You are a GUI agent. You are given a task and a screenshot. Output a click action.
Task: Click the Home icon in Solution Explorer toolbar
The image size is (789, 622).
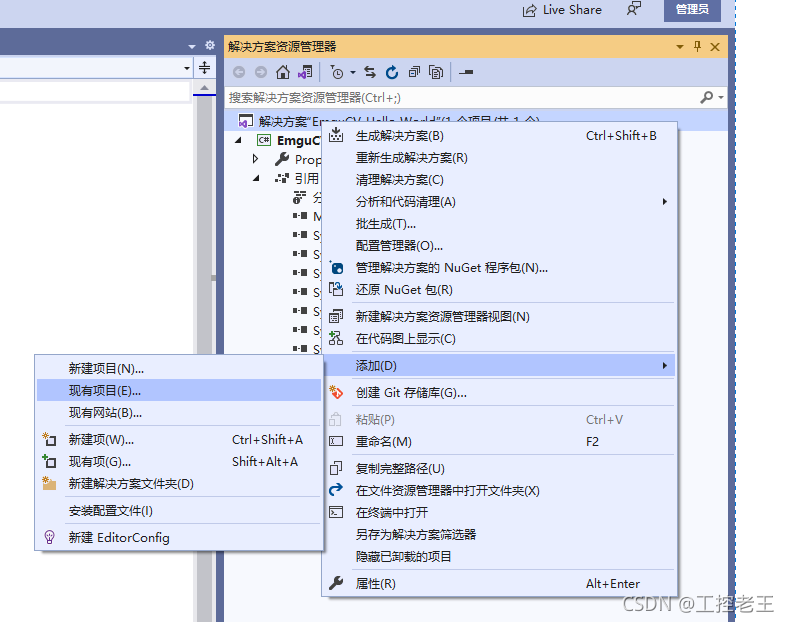click(283, 72)
